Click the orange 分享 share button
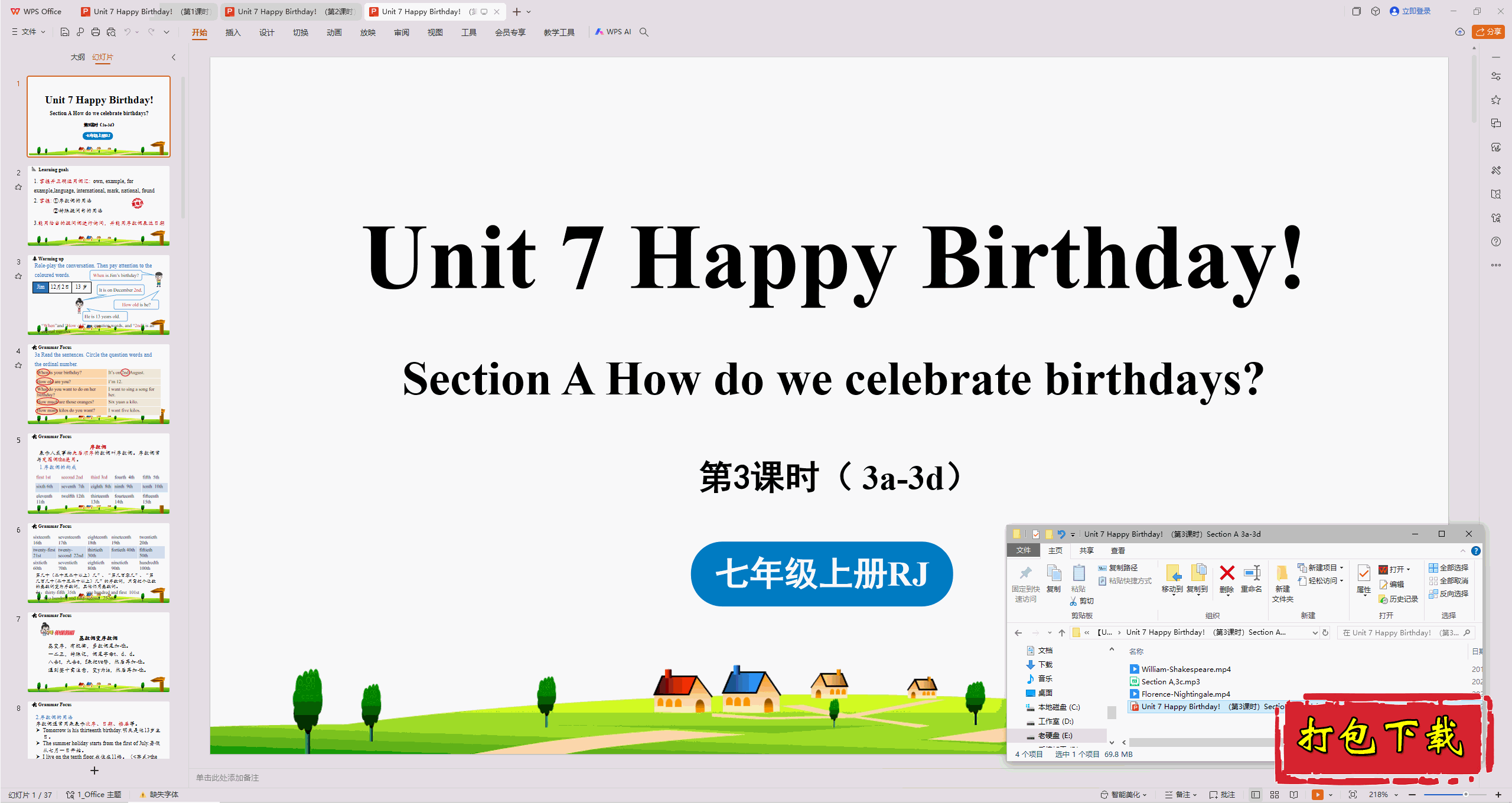1512x803 pixels. coord(1488,32)
